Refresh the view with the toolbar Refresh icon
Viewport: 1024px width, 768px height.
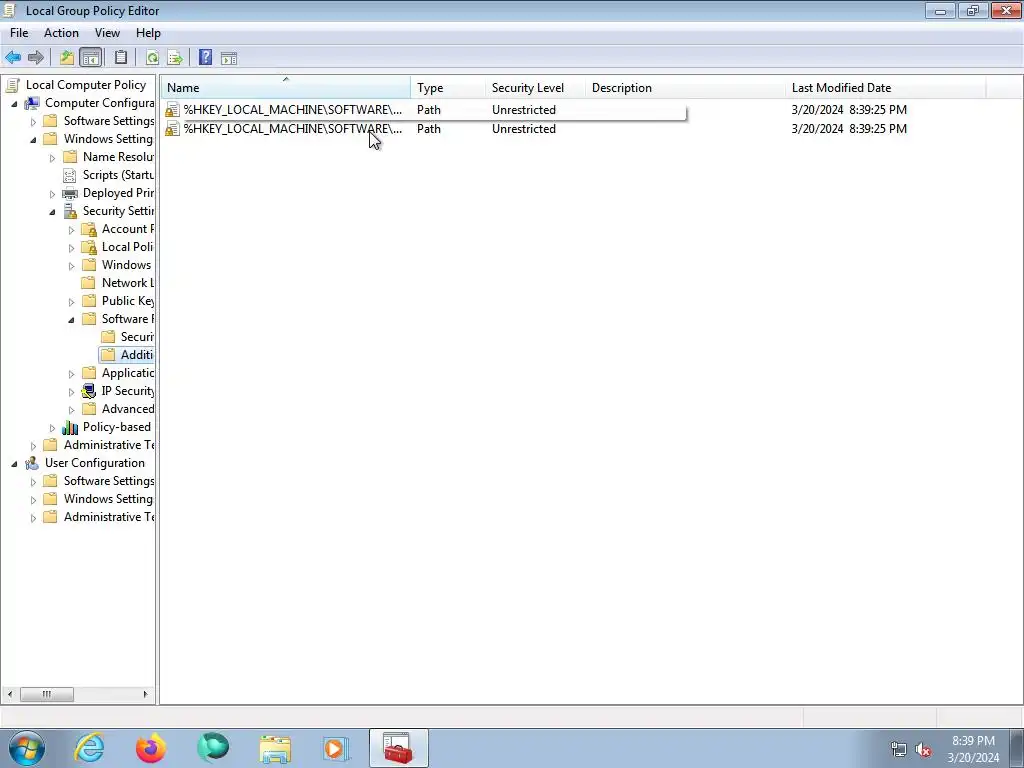click(152, 58)
